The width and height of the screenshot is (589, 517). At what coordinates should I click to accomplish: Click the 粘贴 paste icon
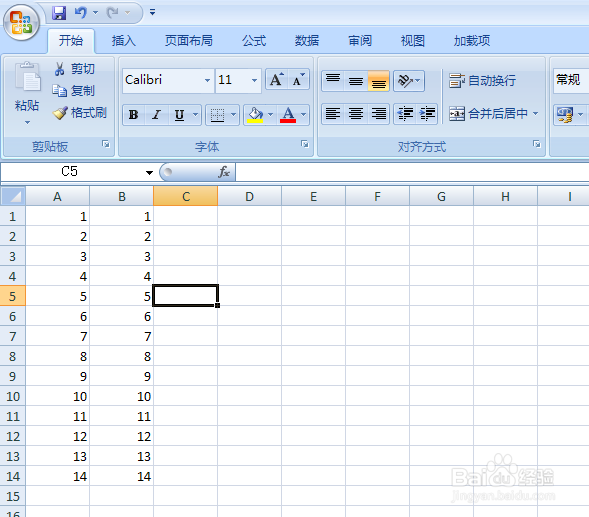[27, 77]
